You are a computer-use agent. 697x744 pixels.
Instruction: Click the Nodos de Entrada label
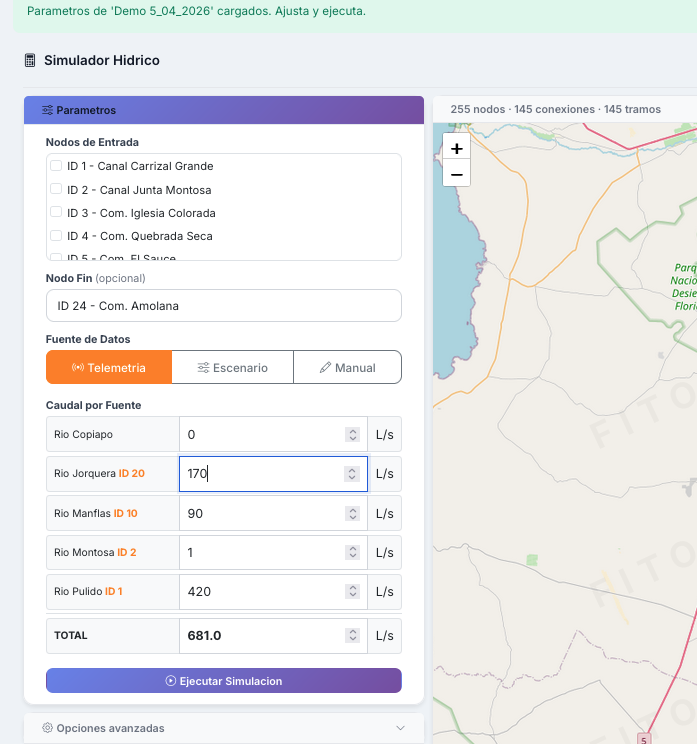92,142
